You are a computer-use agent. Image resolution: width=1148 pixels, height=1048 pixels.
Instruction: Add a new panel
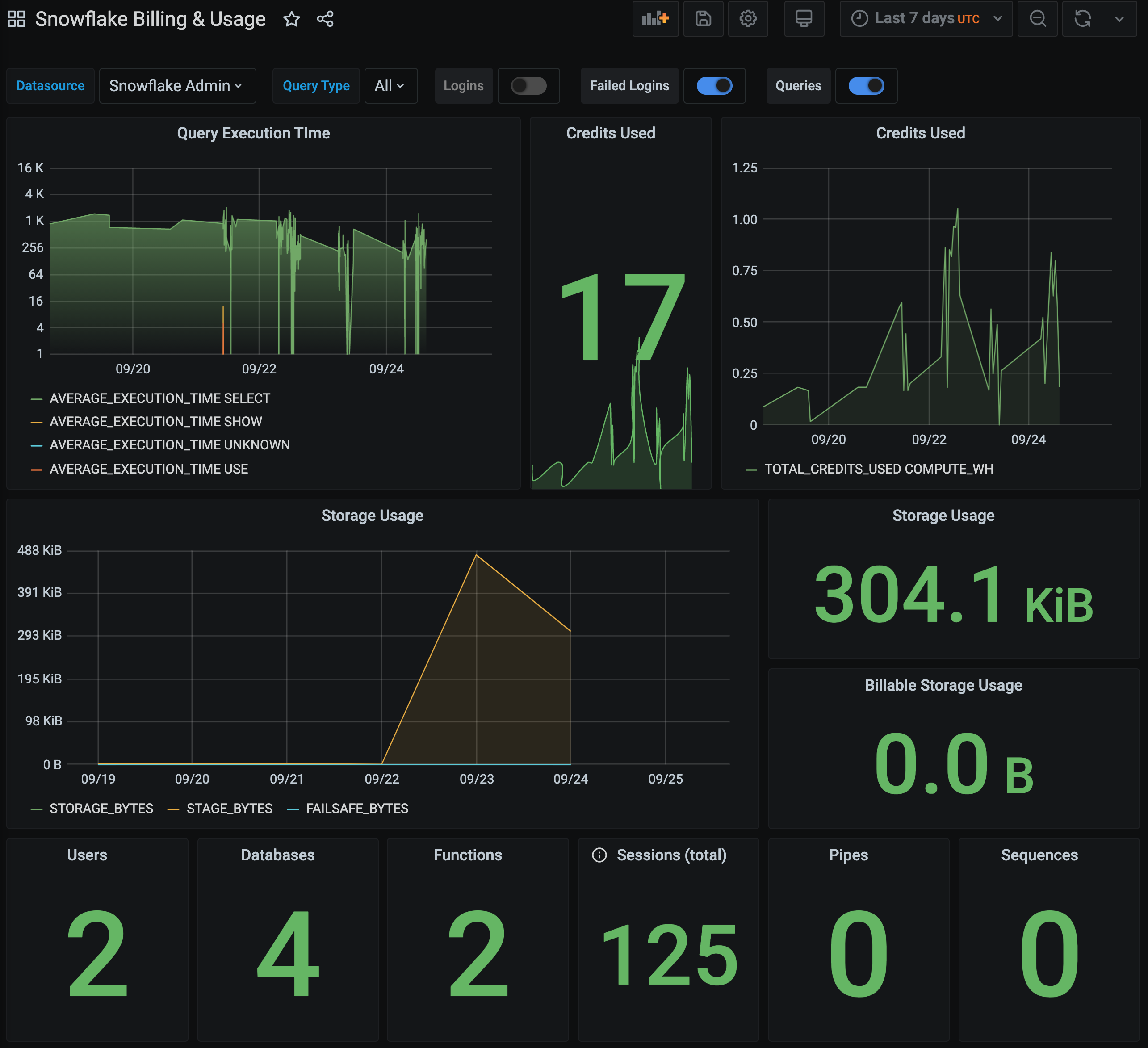click(655, 19)
